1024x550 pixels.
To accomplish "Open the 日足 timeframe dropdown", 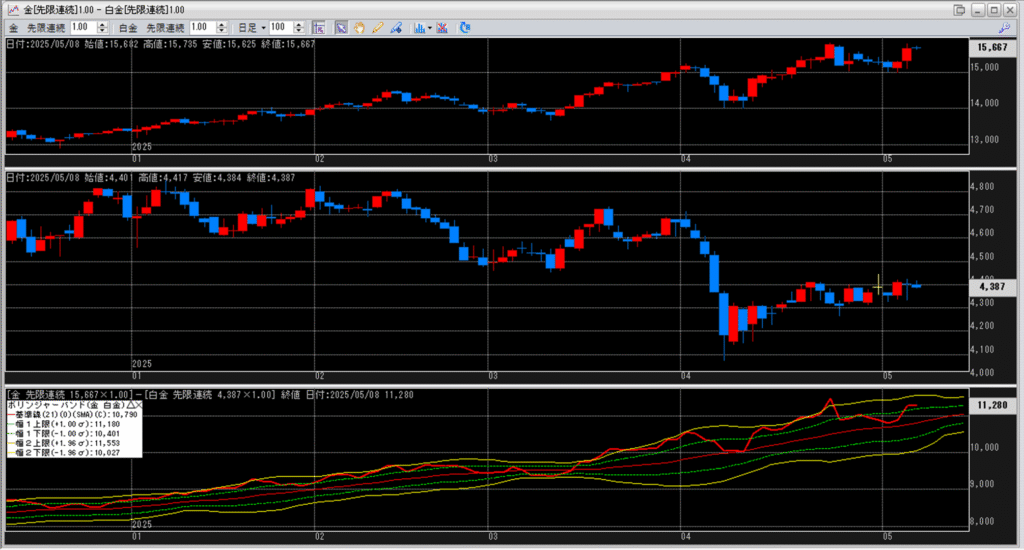I will (x=252, y=27).
